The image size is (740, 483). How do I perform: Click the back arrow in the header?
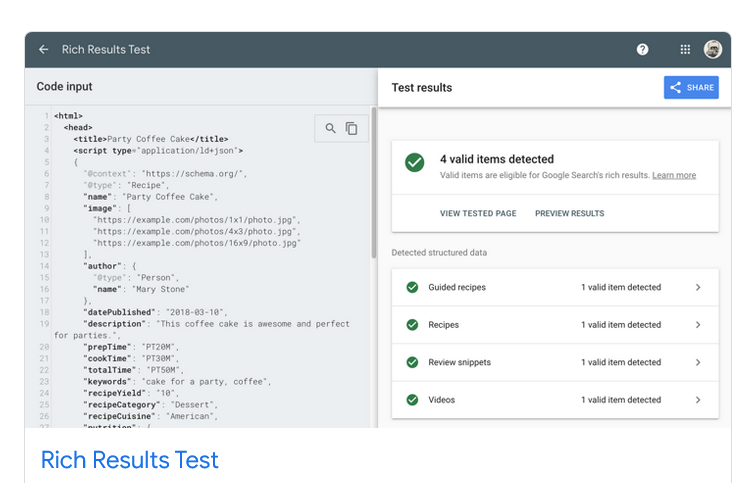click(x=43, y=50)
